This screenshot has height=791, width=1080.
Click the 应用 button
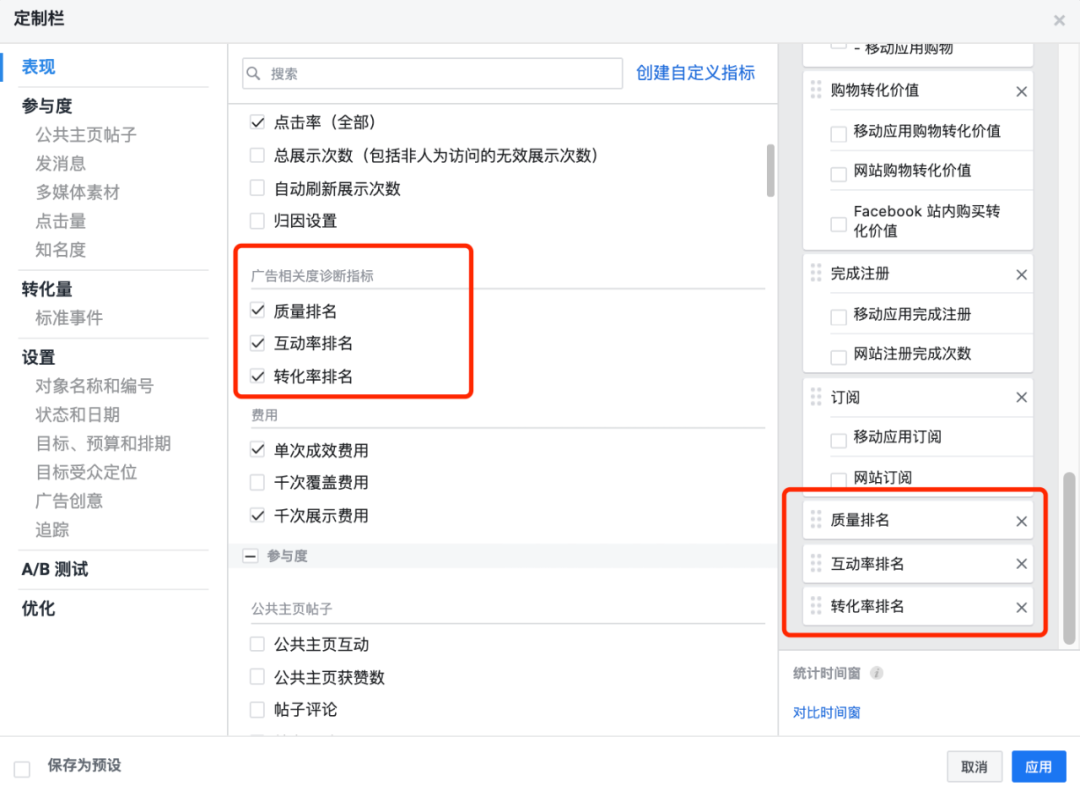pos(1038,767)
